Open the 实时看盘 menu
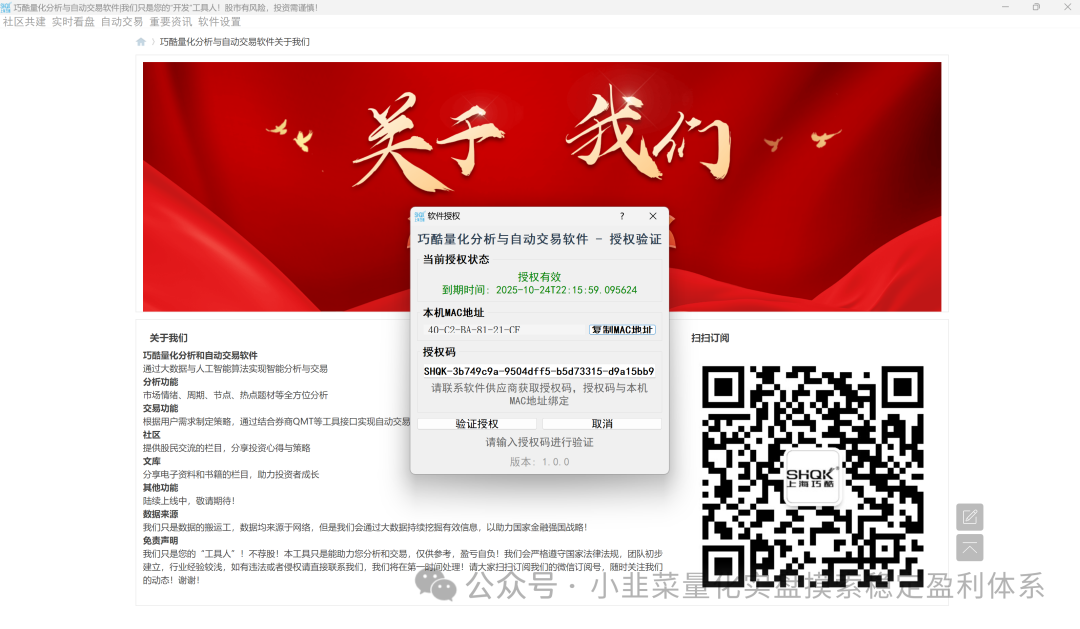 coord(73,22)
